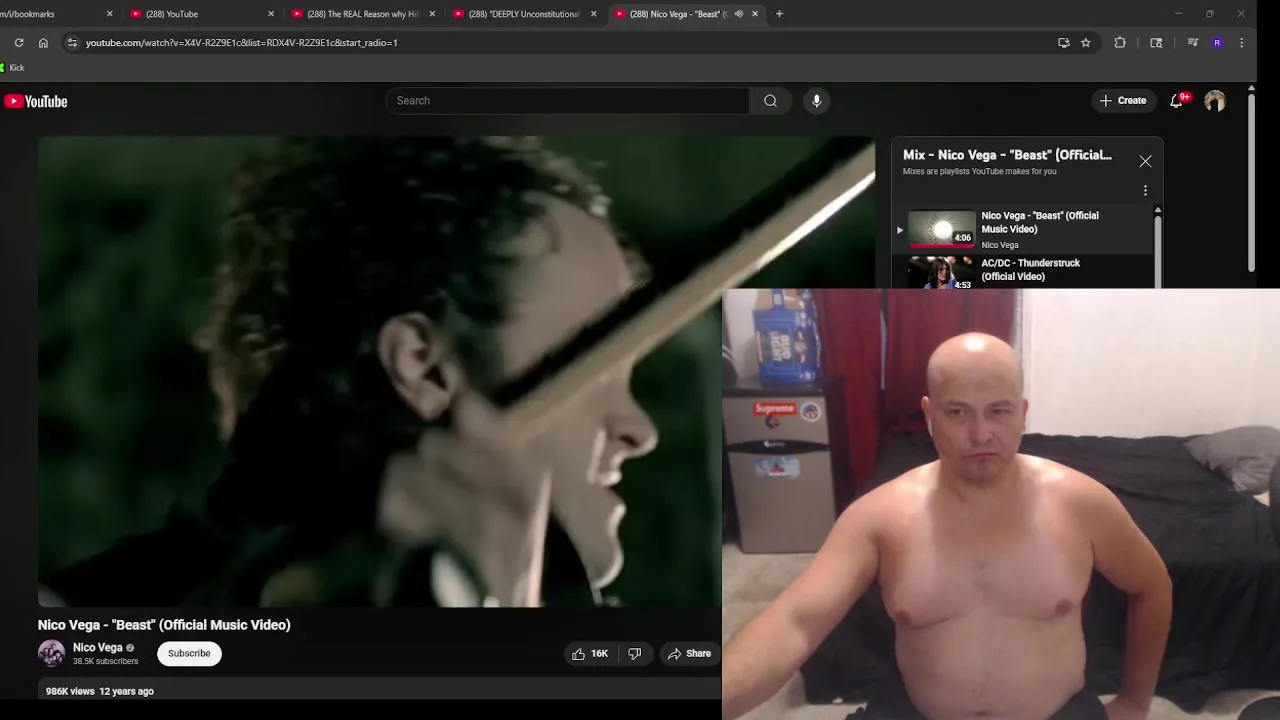
Task: Open the media controls icon in the toolbar
Action: (x=1193, y=43)
